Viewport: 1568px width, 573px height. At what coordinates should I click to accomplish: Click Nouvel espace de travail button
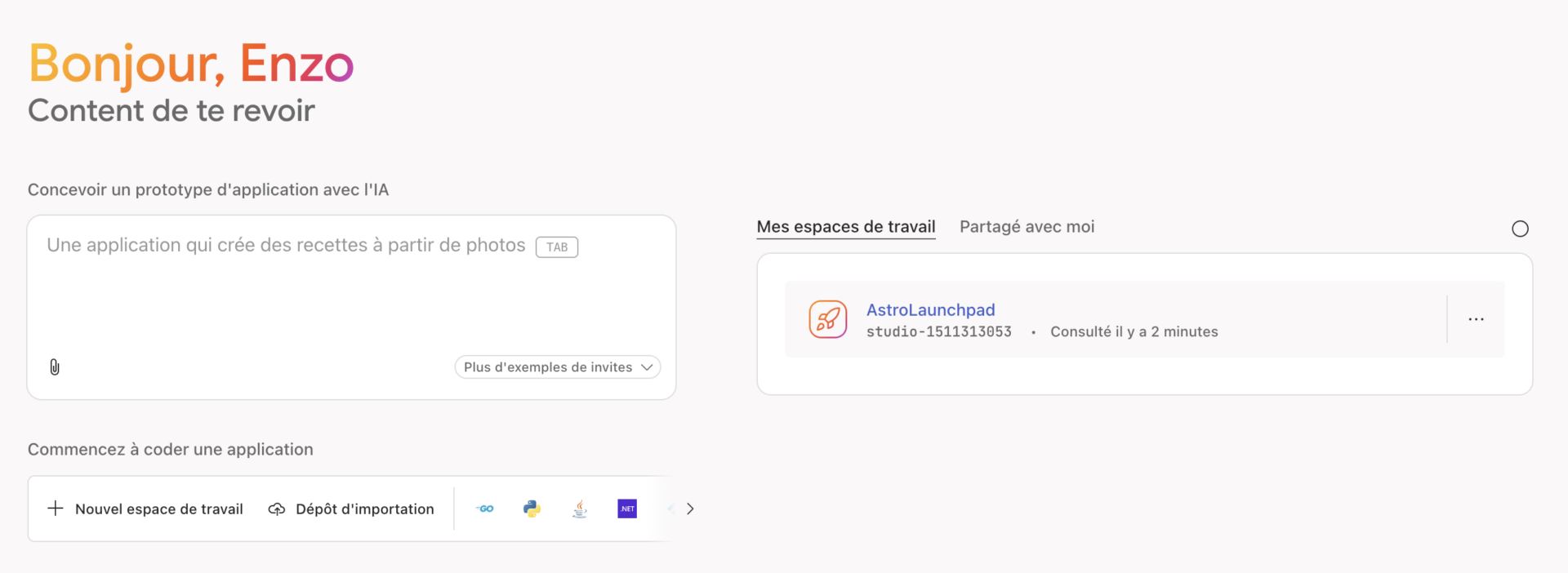coord(145,509)
